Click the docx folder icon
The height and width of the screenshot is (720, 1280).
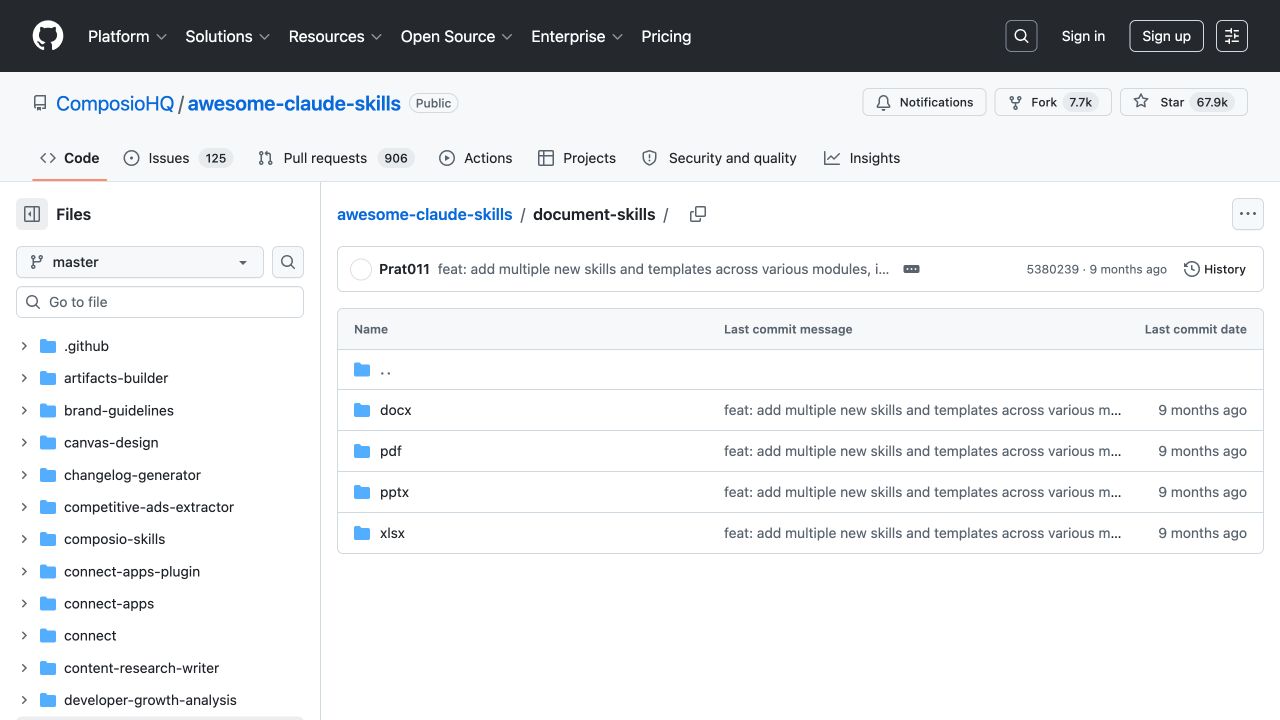point(362,410)
